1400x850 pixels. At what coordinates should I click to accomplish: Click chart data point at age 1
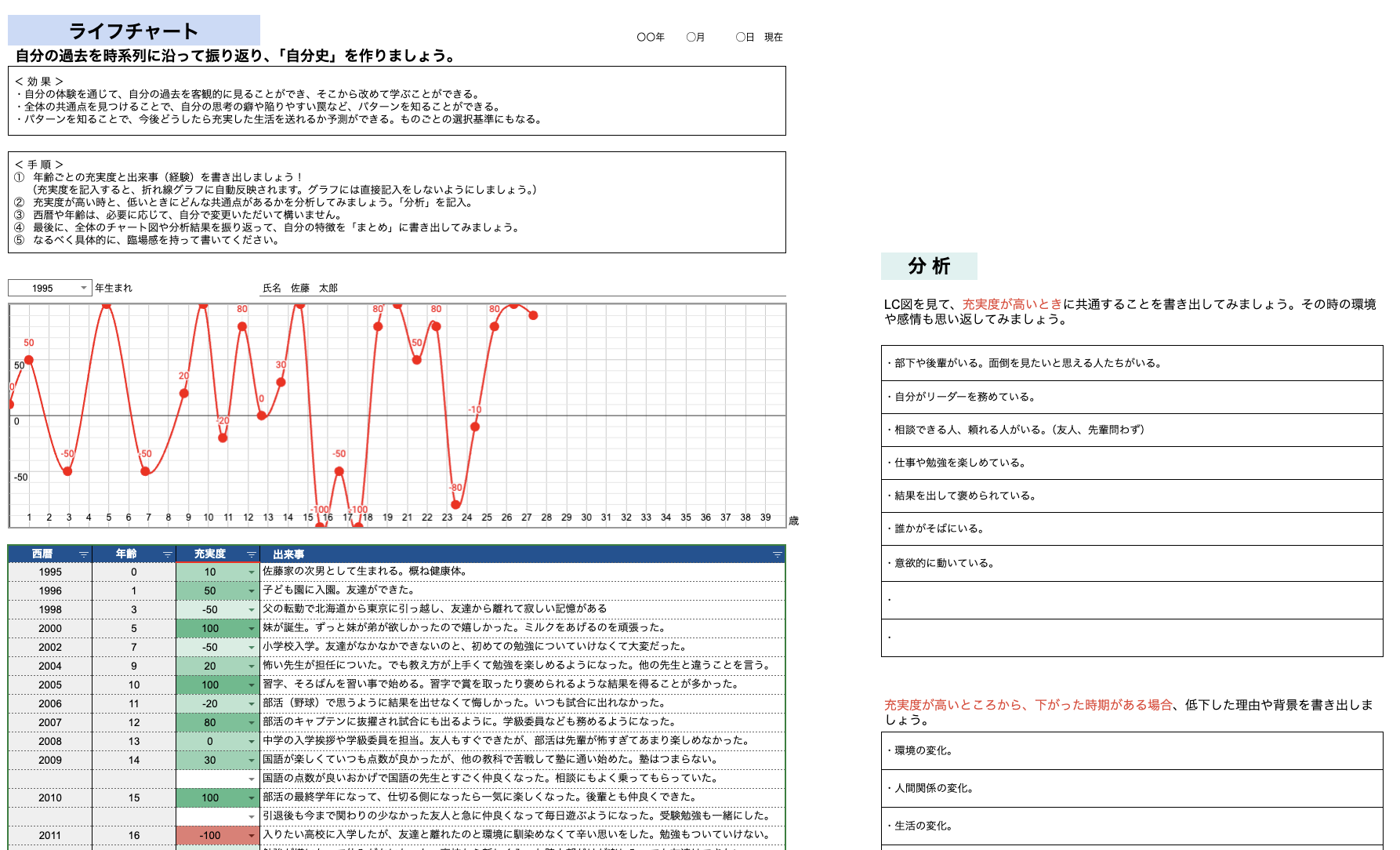coord(29,360)
